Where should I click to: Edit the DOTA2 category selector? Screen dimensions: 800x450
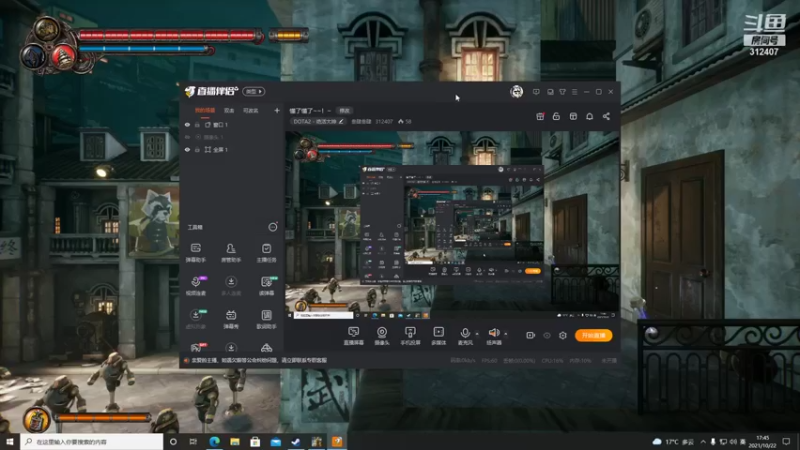(x=318, y=121)
